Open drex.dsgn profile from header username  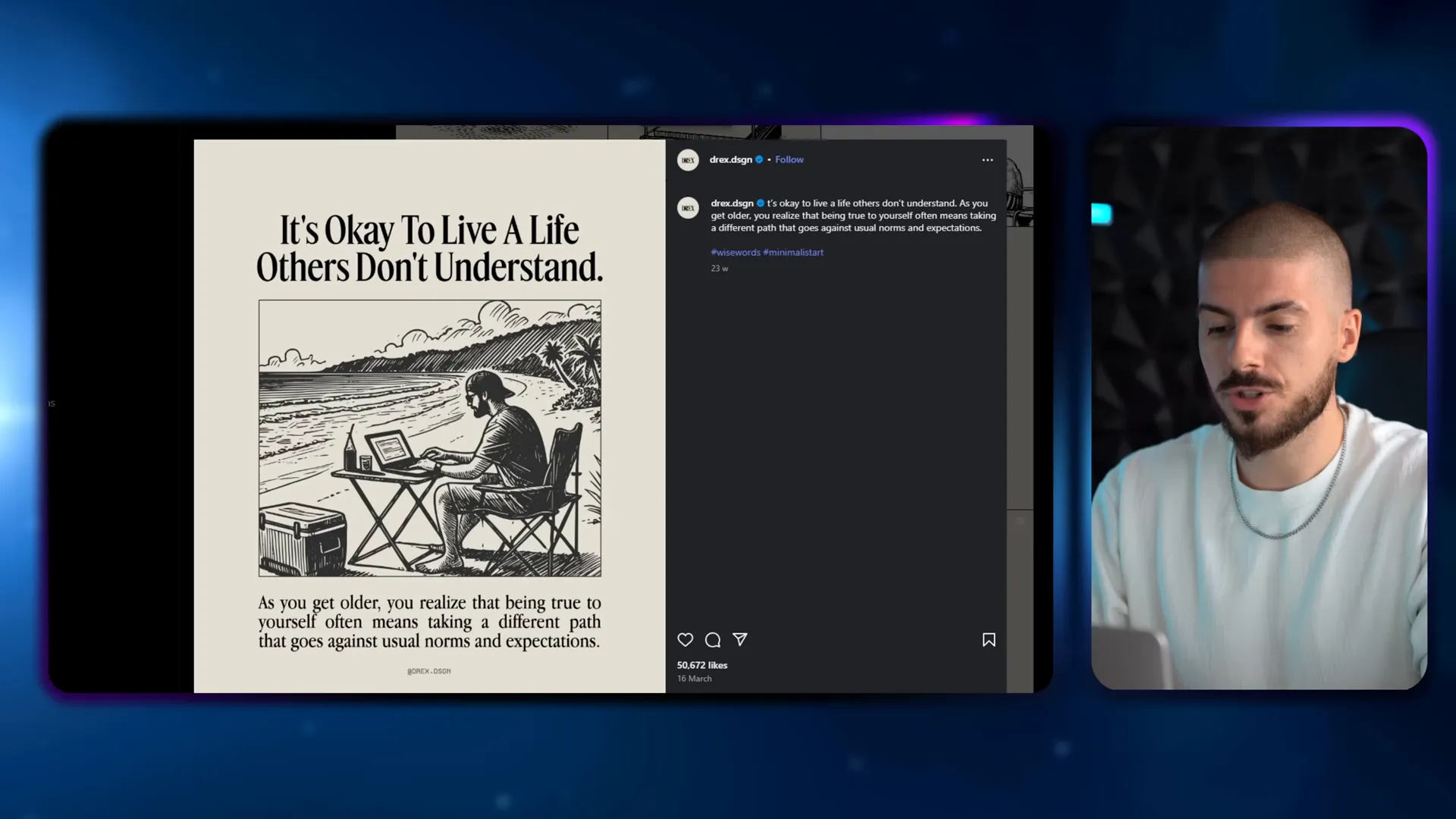click(x=730, y=160)
